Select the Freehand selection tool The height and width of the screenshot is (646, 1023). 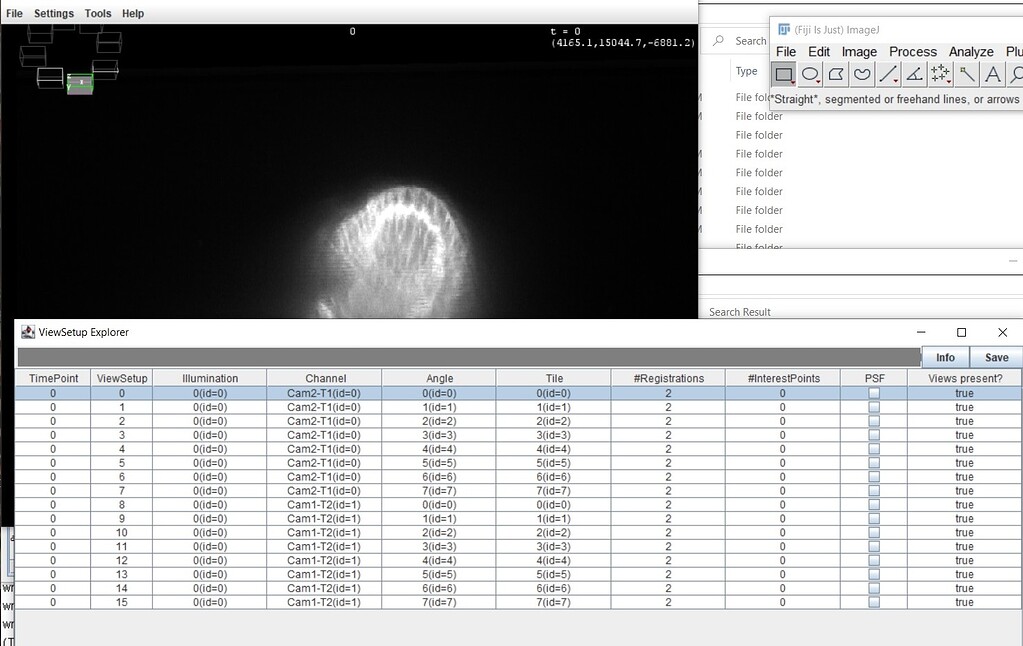click(864, 74)
